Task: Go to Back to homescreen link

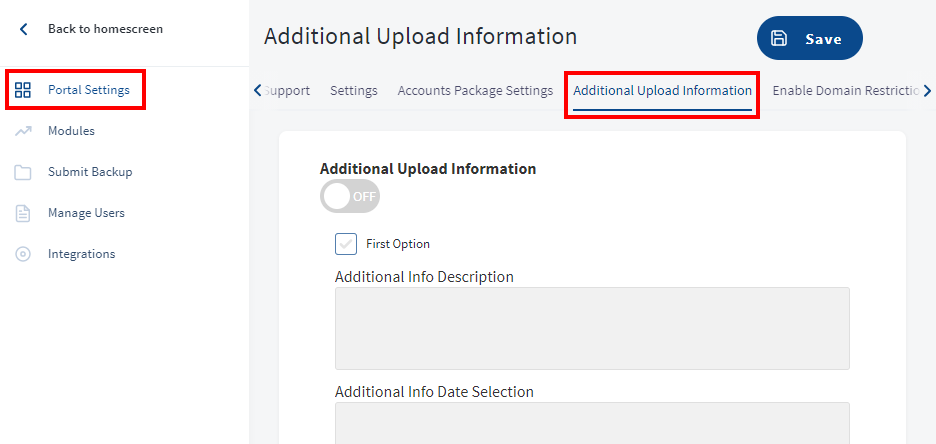Action: pyautogui.click(x=105, y=29)
